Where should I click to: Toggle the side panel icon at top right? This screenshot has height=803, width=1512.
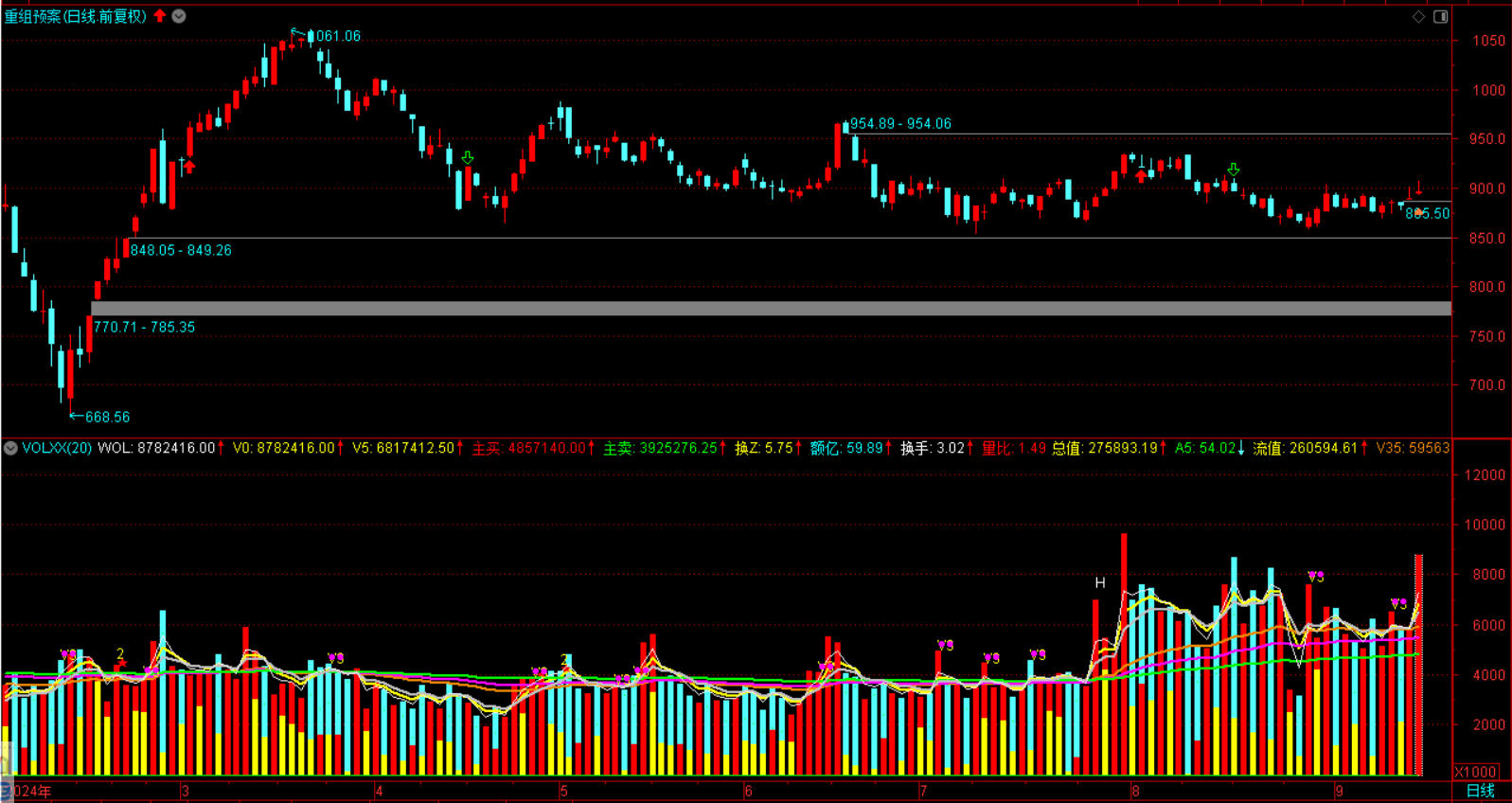click(x=1440, y=16)
